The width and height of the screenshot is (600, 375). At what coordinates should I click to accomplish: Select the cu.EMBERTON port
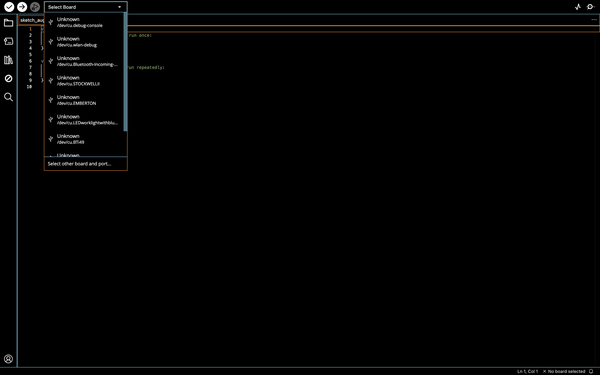coord(84,100)
